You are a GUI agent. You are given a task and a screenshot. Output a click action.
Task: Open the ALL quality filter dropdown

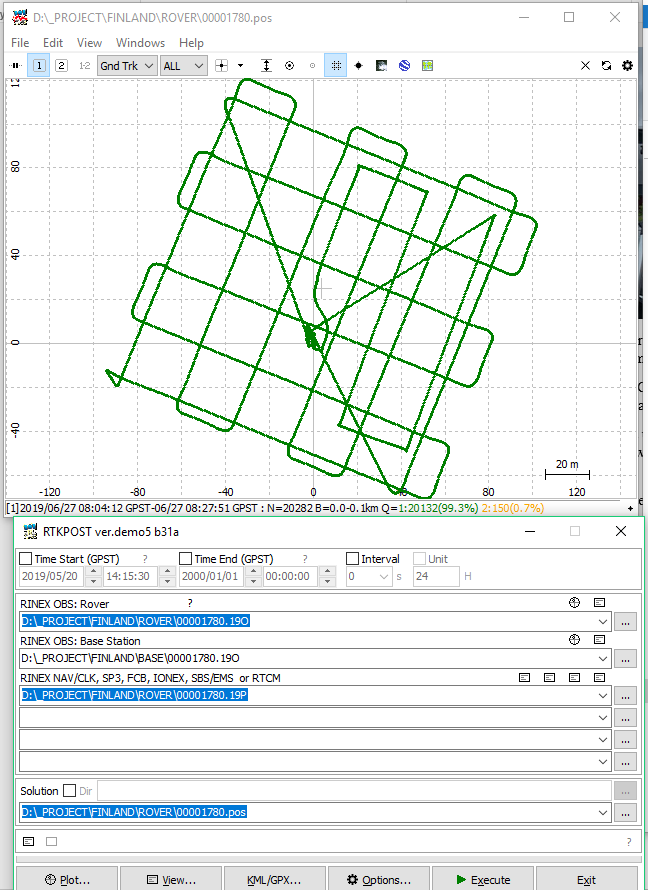tap(183, 65)
